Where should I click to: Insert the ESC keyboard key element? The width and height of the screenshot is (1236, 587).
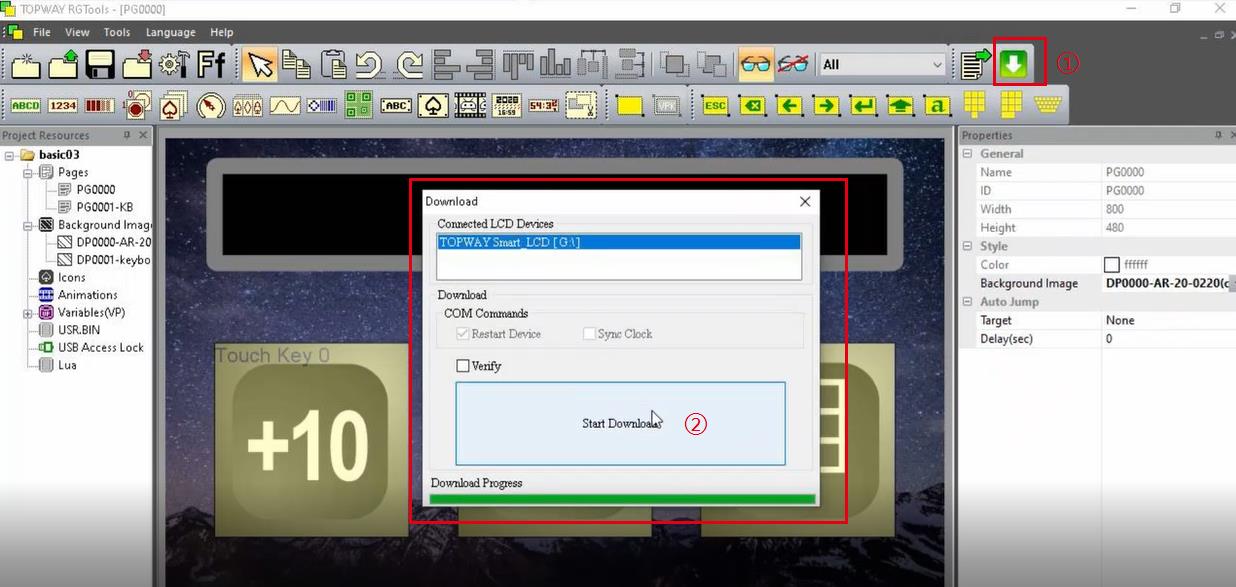pyautogui.click(x=715, y=105)
